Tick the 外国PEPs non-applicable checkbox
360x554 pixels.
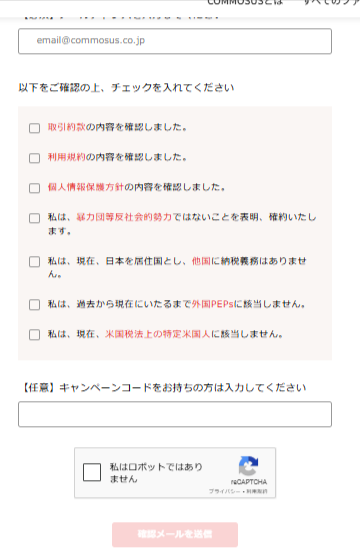pos(34,305)
